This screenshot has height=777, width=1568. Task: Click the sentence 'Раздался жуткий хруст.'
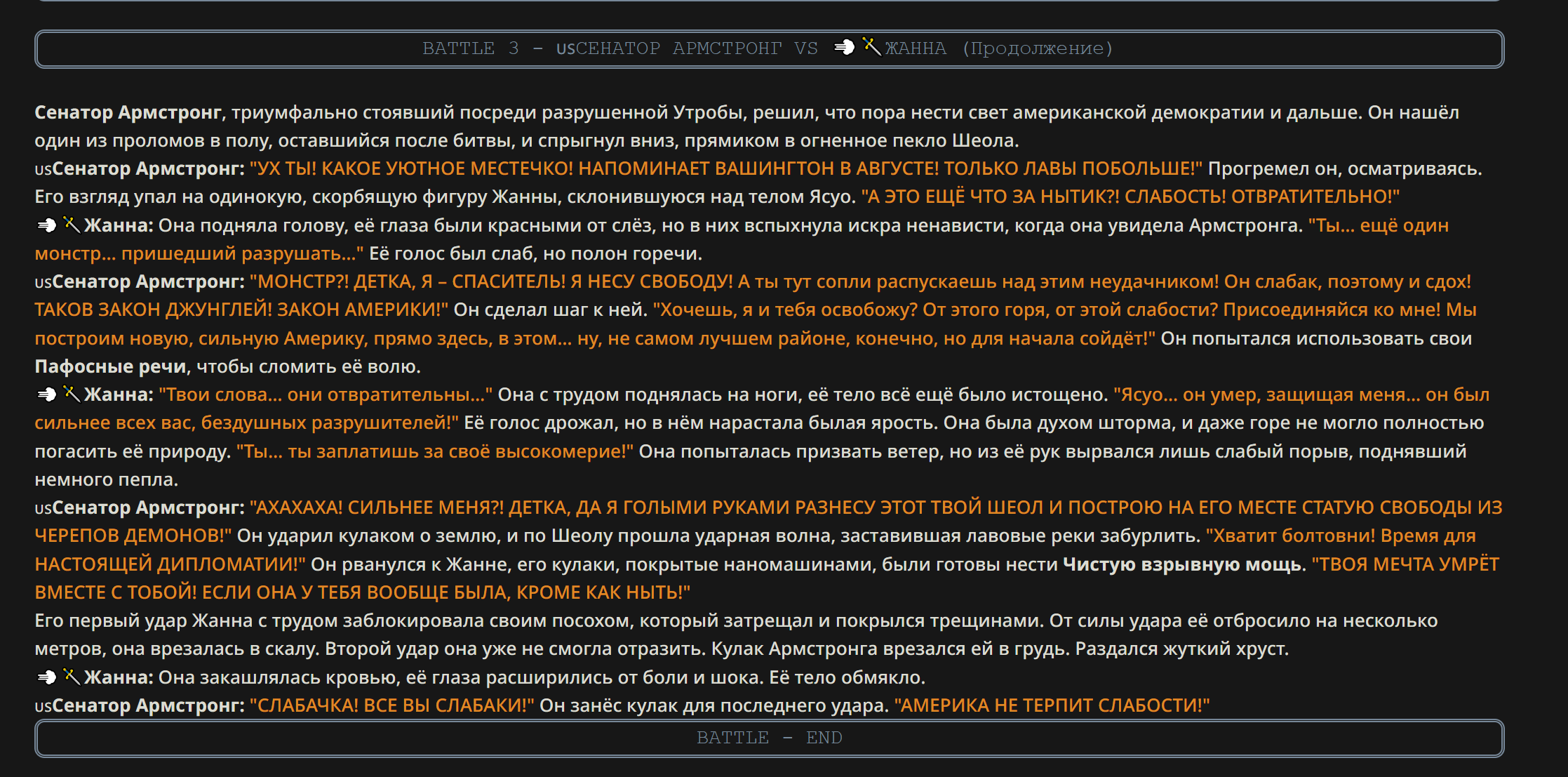click(x=1182, y=649)
